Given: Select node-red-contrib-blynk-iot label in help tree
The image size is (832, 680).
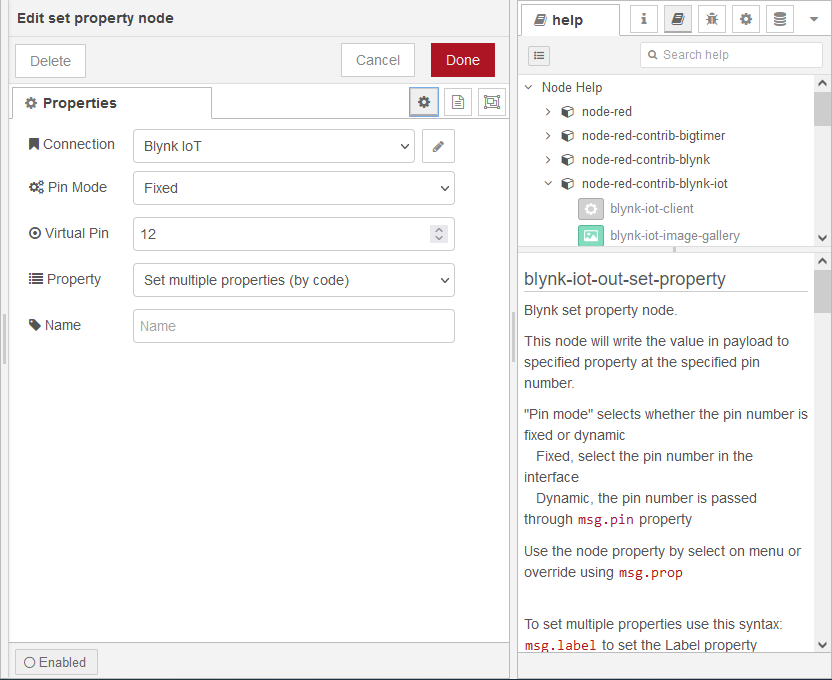Looking at the screenshot, I should point(655,184).
